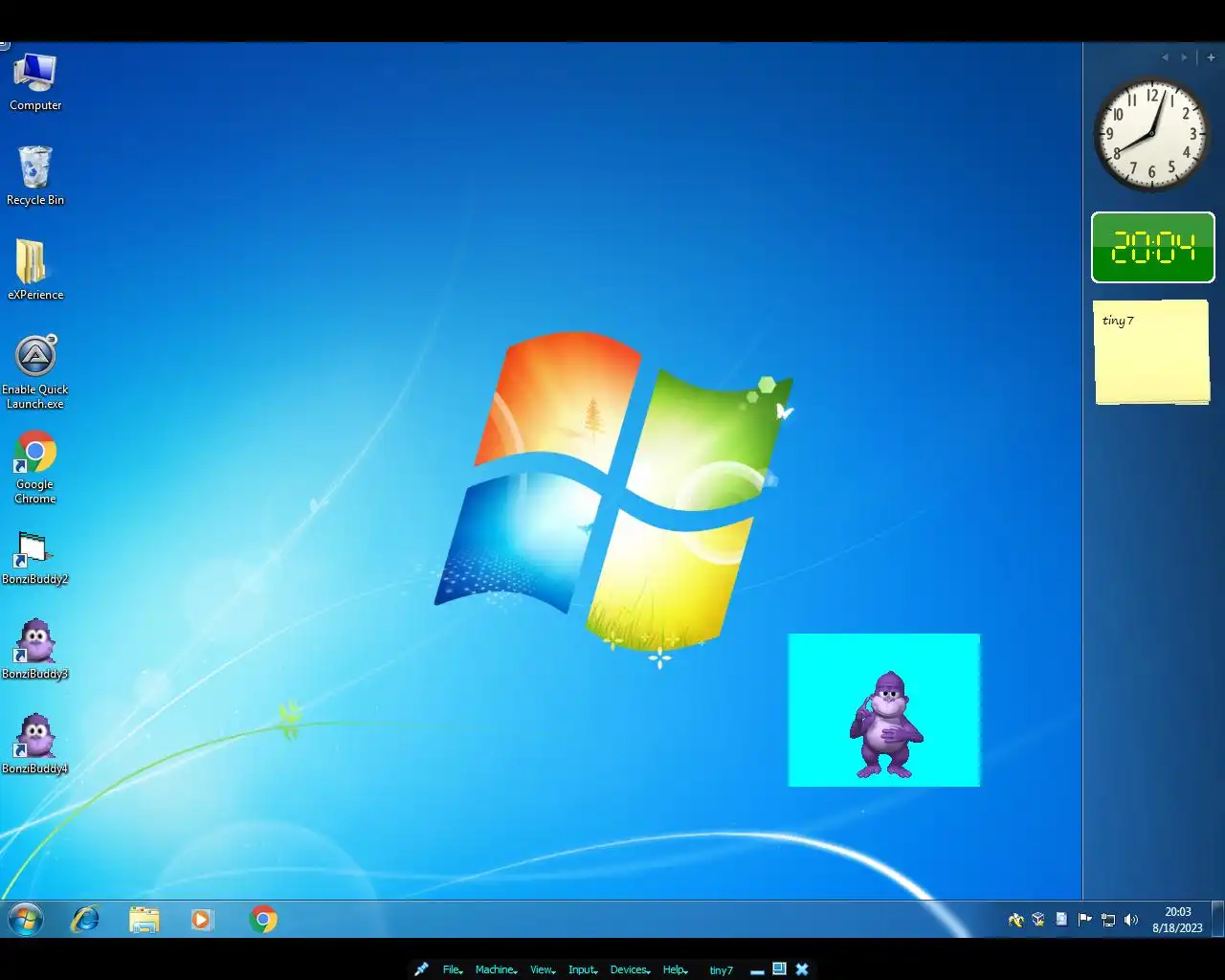Open the Recycle Bin icon
The height and width of the screenshot is (980, 1225).
pos(35,176)
